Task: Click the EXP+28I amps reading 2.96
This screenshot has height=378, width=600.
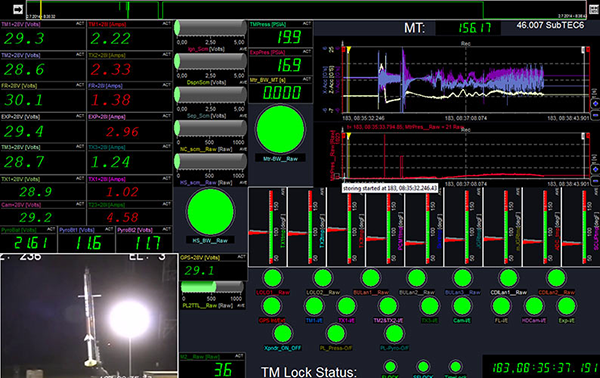Action: [122, 132]
